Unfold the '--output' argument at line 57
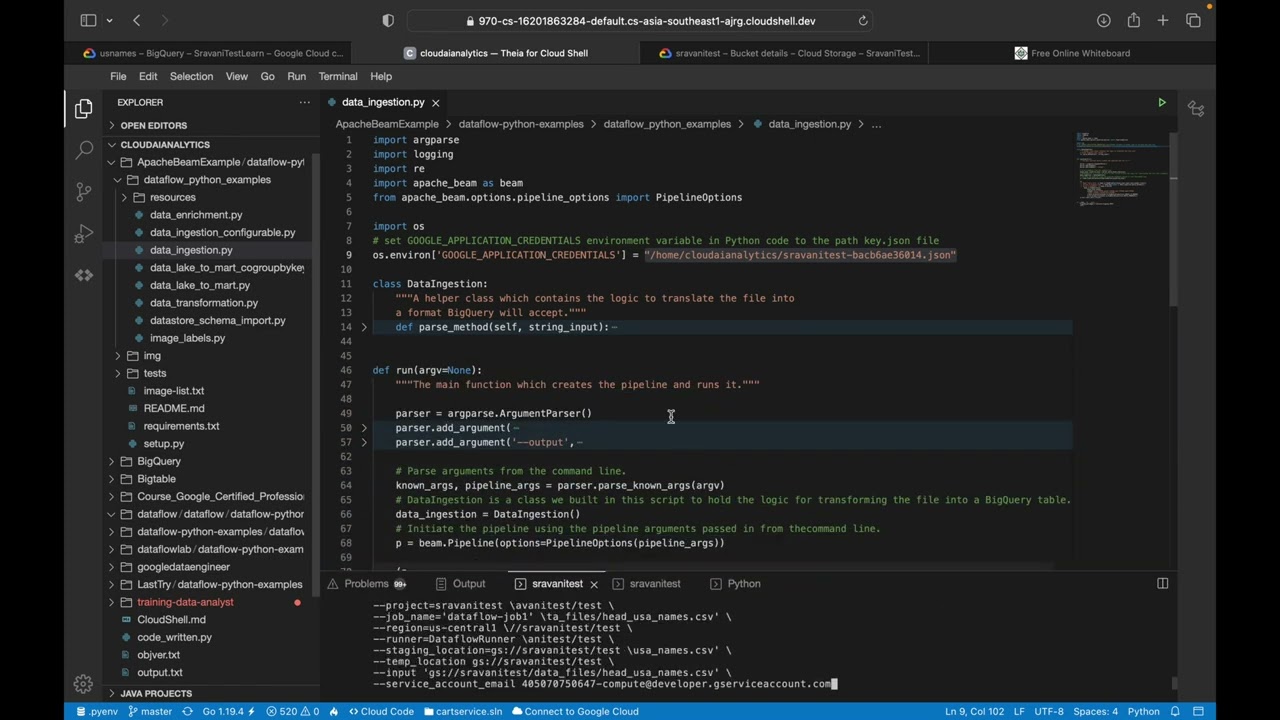The height and width of the screenshot is (720, 1280). pyautogui.click(x=364, y=442)
